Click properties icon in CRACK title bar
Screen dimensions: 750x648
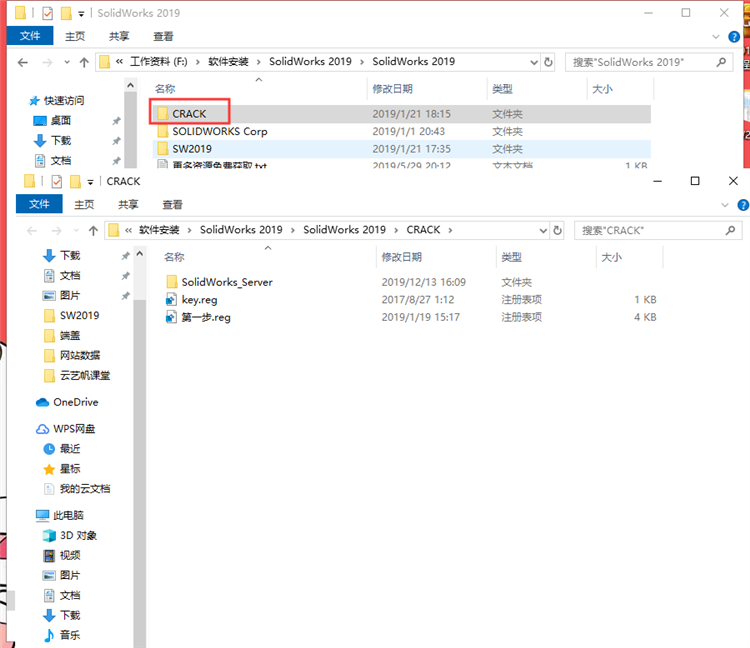[56, 181]
